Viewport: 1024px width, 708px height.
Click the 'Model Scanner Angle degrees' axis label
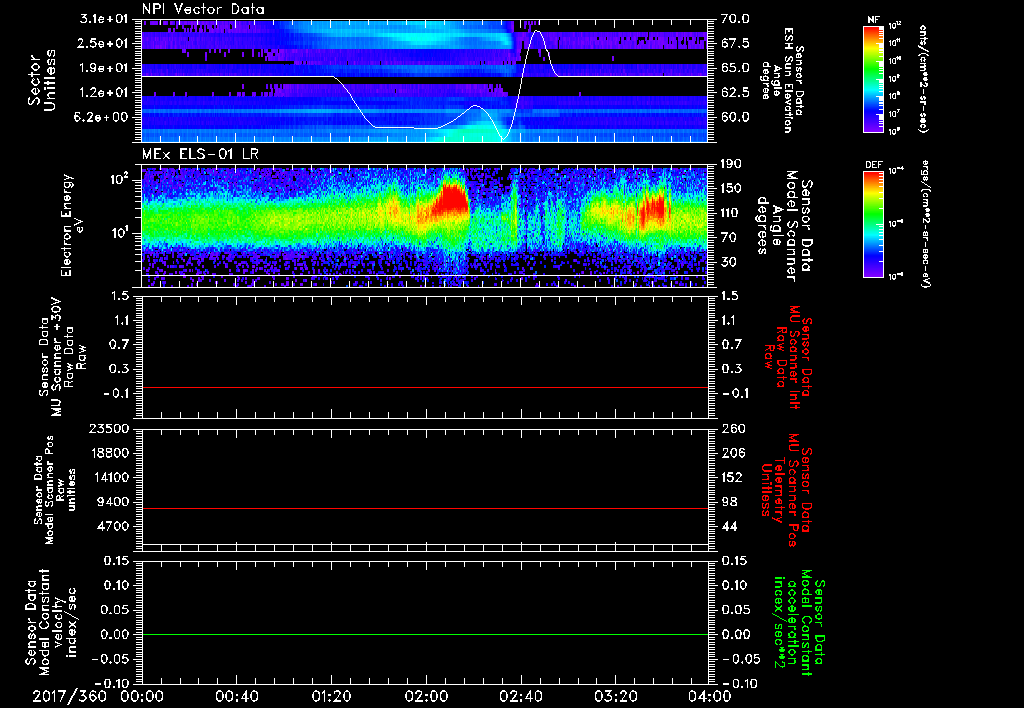(x=784, y=225)
